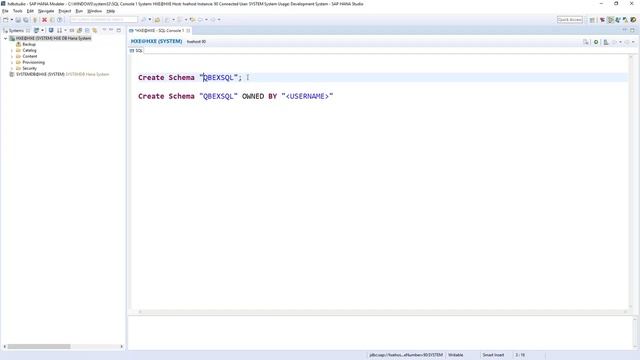The image size is (640, 360).
Task: Open dropdown arrow next to Add System icon
Action: (x=42, y=31)
